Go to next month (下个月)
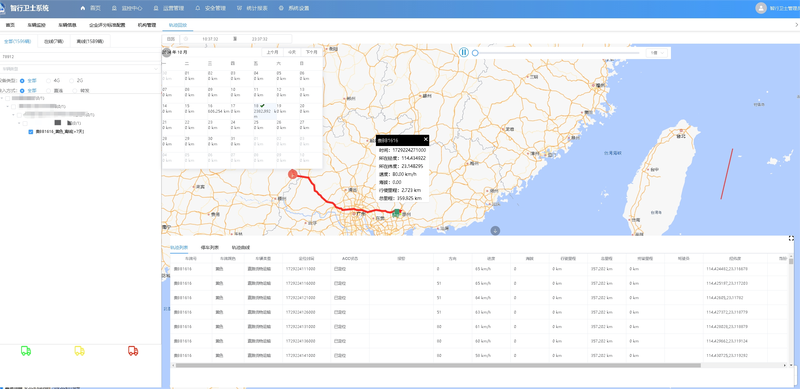Image resolution: width=800 pixels, height=389 pixels. click(x=311, y=52)
